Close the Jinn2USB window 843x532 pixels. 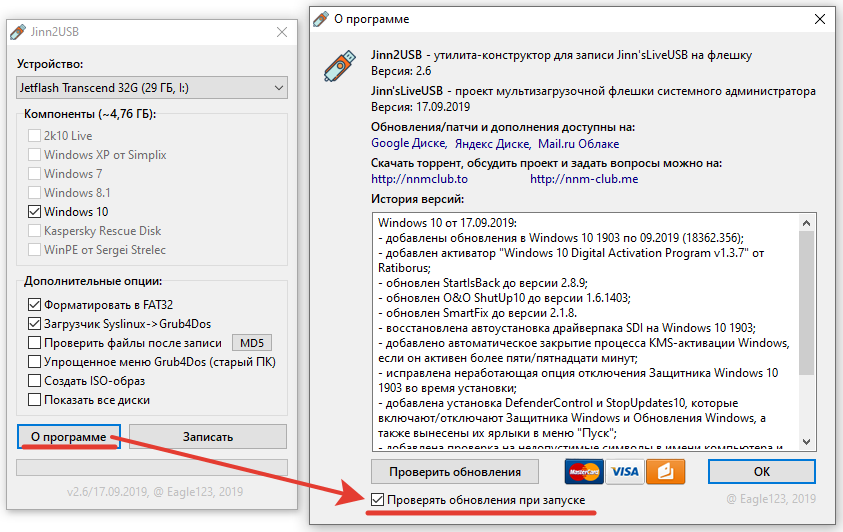(x=282, y=32)
